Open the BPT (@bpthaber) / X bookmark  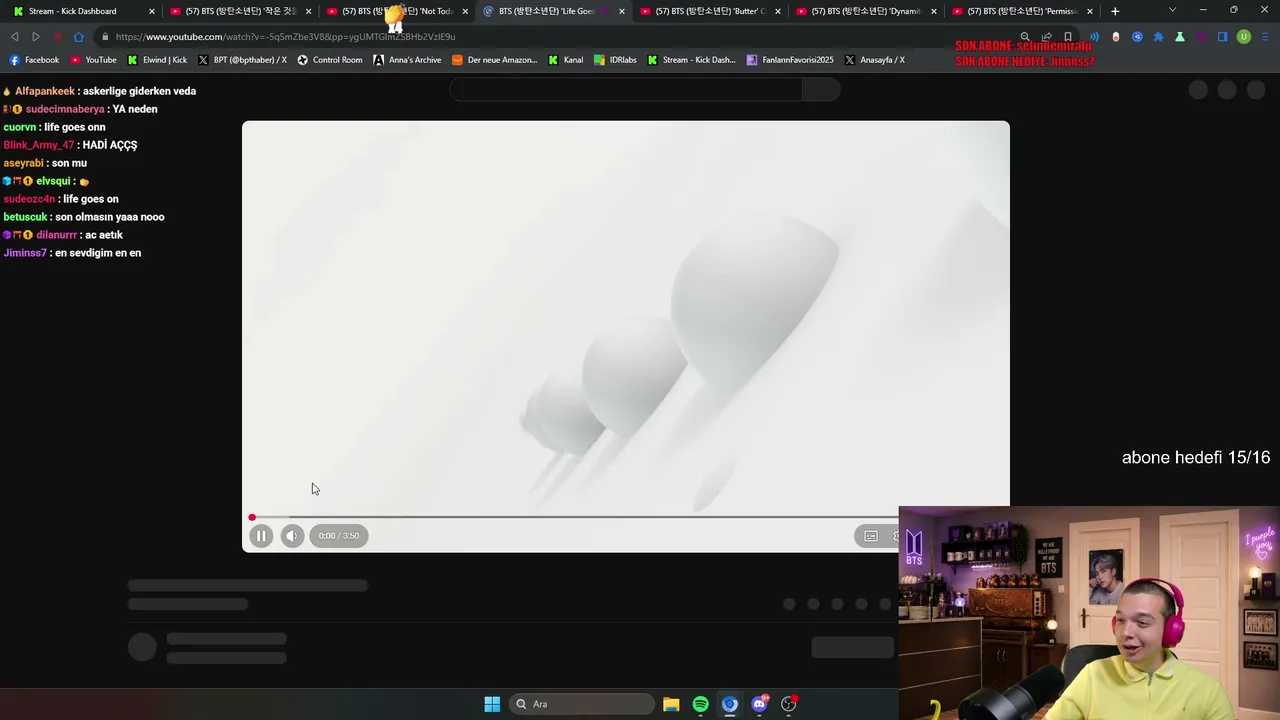[x=242, y=60]
